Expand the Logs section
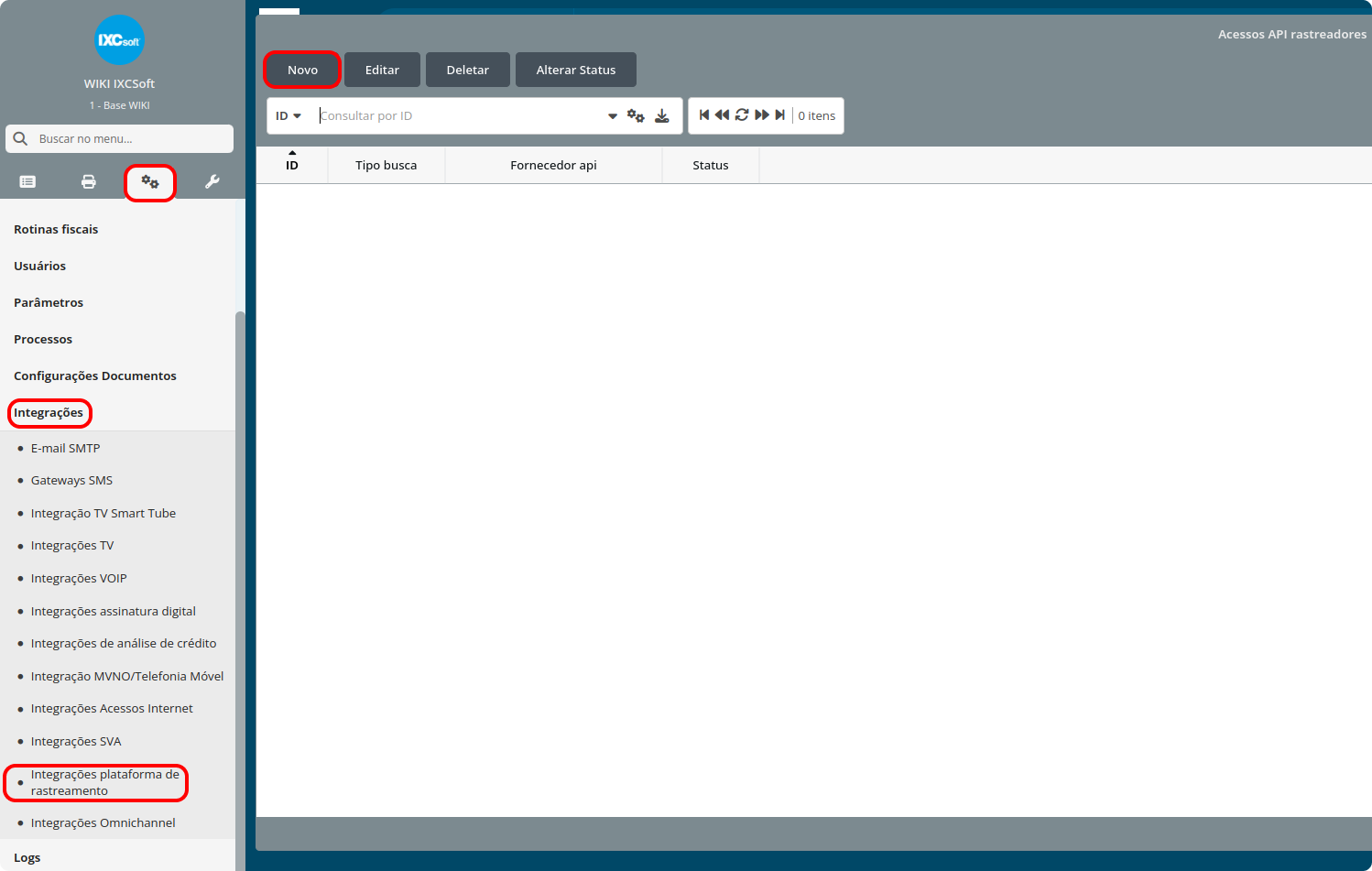1372x871 pixels. coord(27,858)
